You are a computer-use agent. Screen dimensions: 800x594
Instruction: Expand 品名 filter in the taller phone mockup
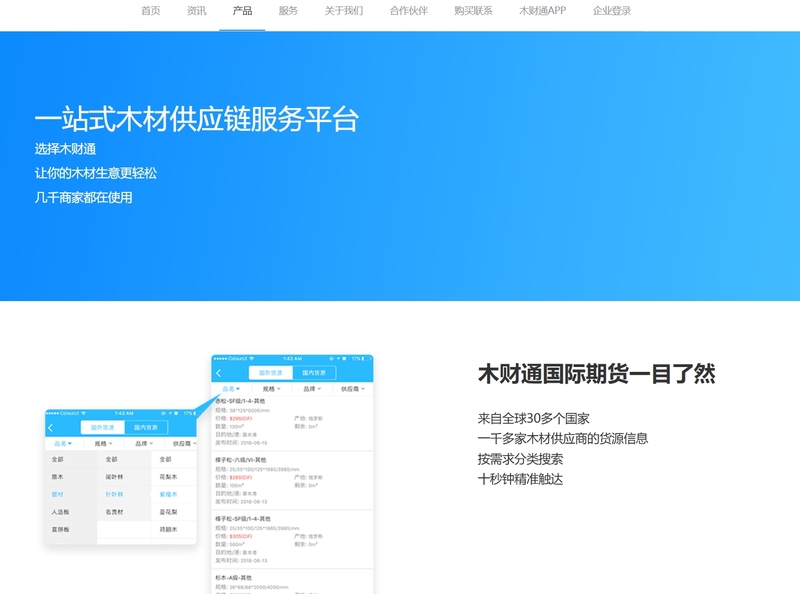coord(231,389)
